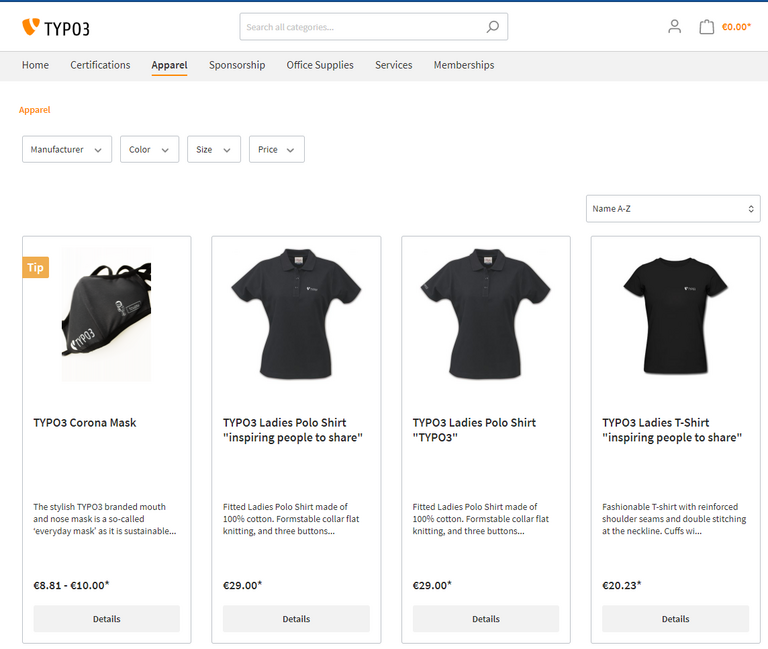The width and height of the screenshot is (768, 649).
Task: Click the Apparel breadcrumb link
Action: 34,110
